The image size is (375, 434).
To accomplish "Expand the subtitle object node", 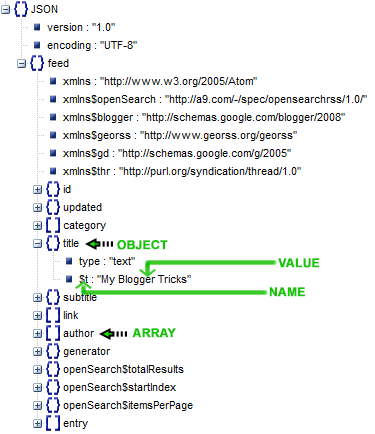I will [x=38, y=298].
